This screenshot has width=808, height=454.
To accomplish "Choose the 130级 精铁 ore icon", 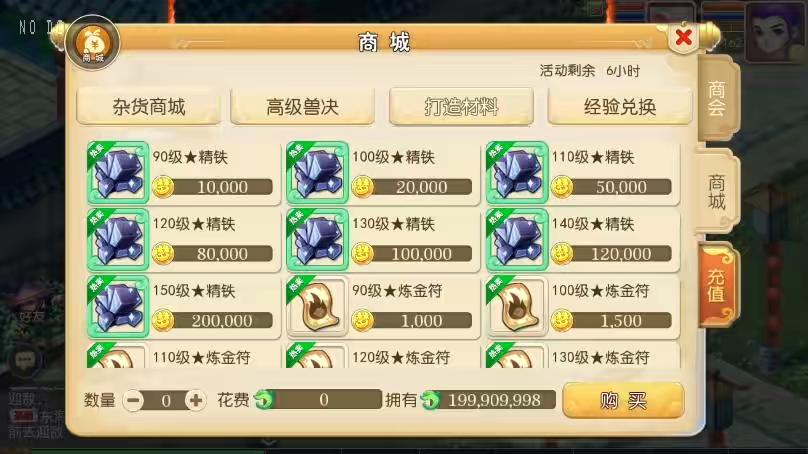I will coord(317,240).
